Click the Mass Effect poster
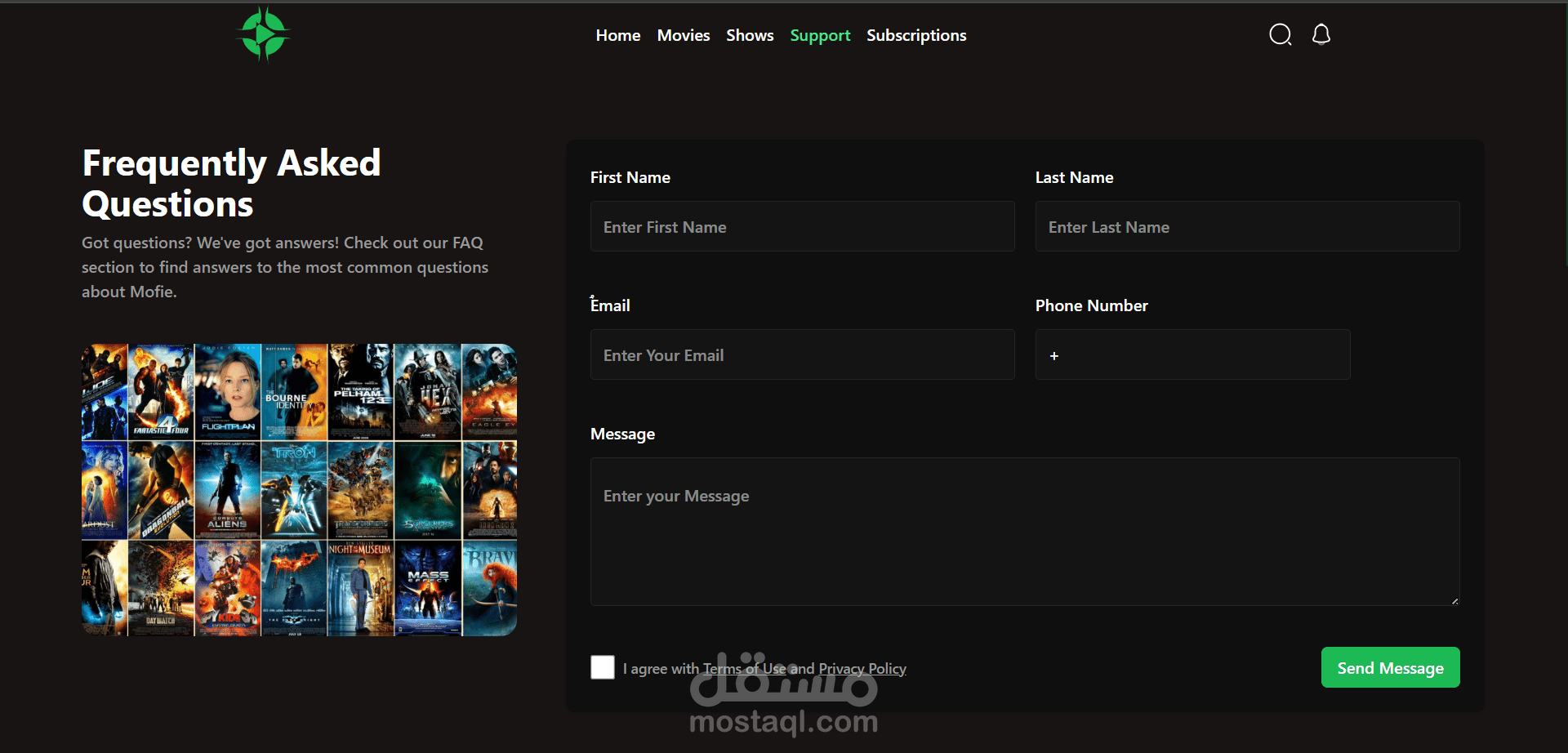The image size is (1568, 753). point(428,589)
